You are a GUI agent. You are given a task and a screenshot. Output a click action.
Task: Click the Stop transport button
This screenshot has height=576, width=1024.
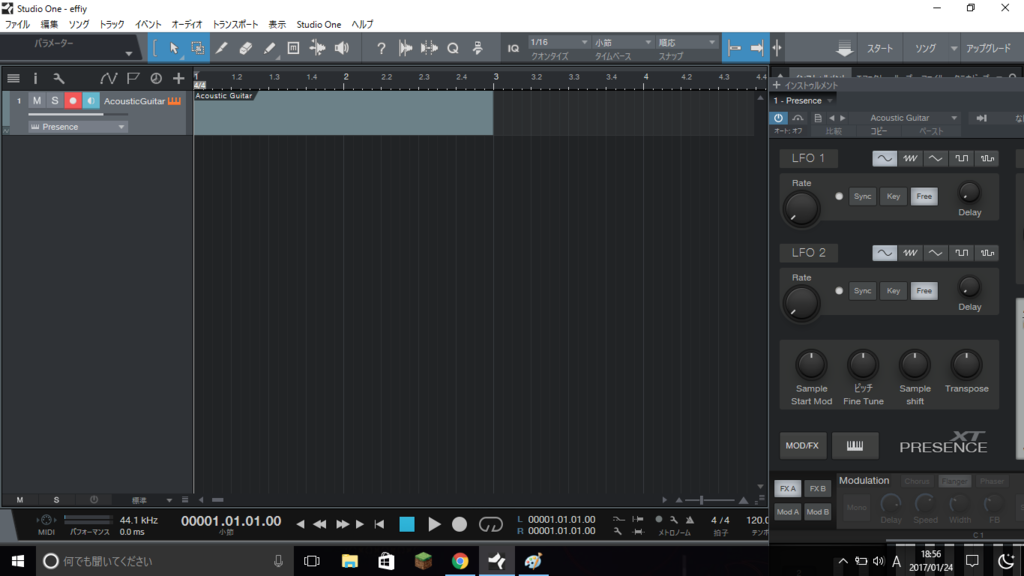tap(407, 524)
